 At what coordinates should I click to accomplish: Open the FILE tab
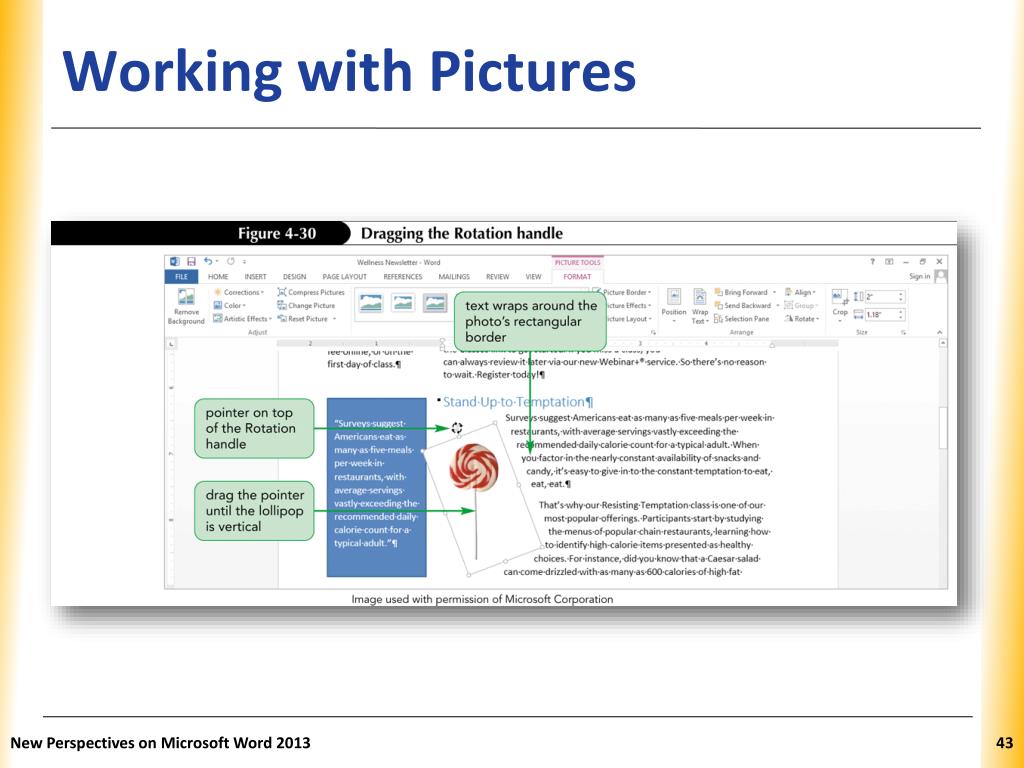coord(182,277)
